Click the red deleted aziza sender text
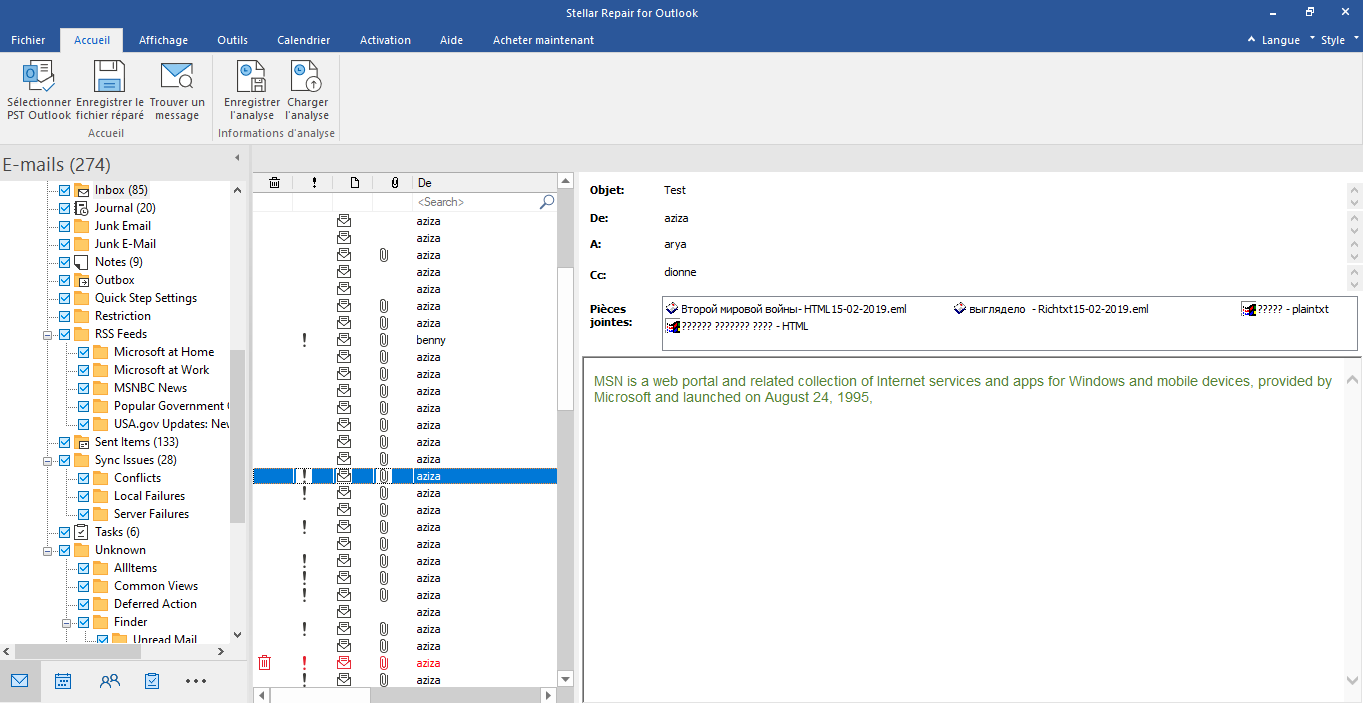The width and height of the screenshot is (1363, 703). pos(429,663)
